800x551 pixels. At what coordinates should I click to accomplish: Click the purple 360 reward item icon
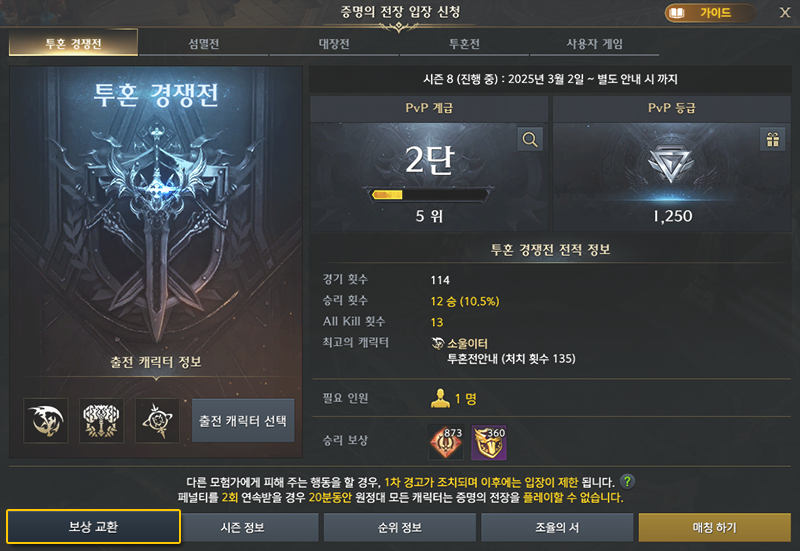(x=489, y=442)
